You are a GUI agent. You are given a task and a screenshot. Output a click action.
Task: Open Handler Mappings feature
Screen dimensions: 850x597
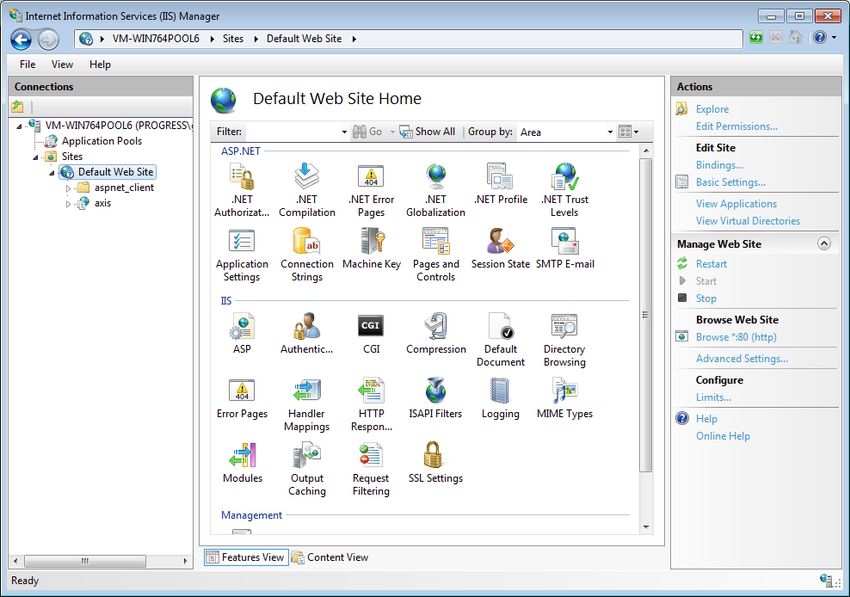pos(307,405)
